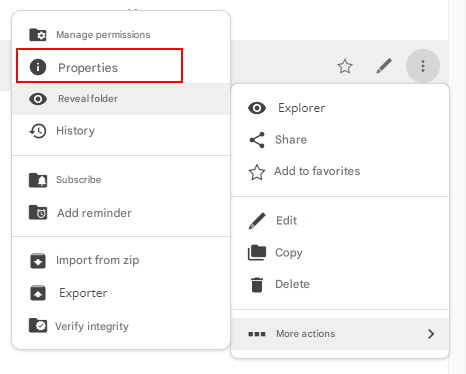Click the Add reminder alarm icon
The width and height of the screenshot is (466, 374).
[38, 213]
